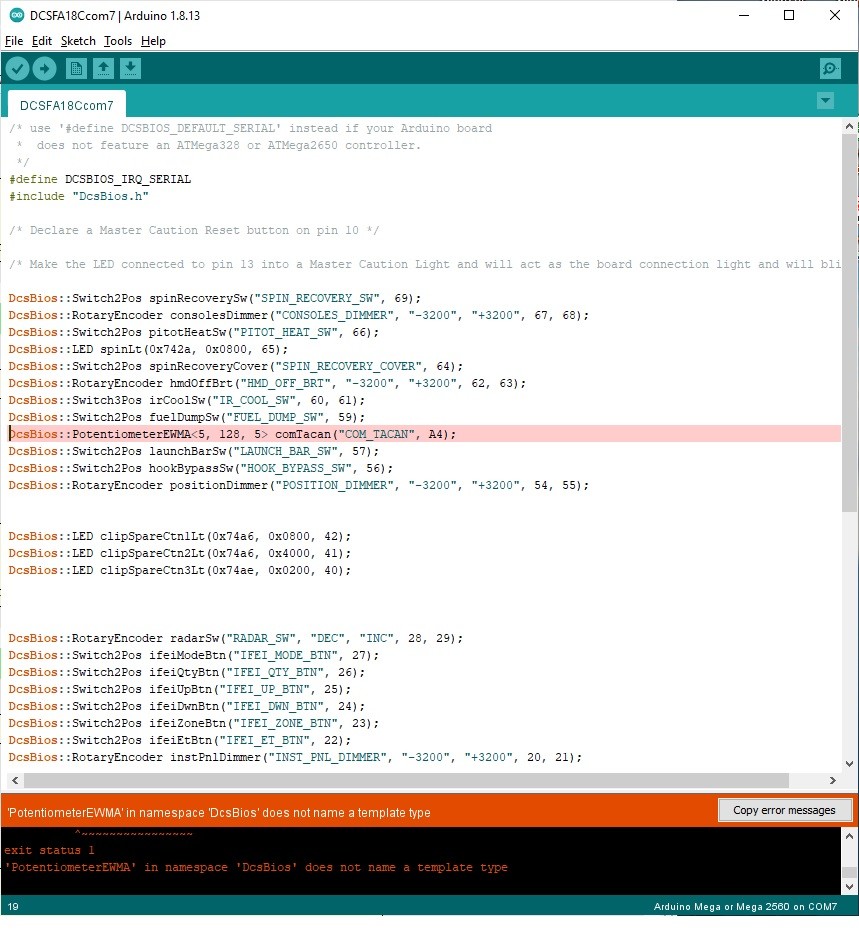The height and width of the screenshot is (943, 859).
Task: Click the editor vertical scrollbar up arrow
Action: point(849,127)
